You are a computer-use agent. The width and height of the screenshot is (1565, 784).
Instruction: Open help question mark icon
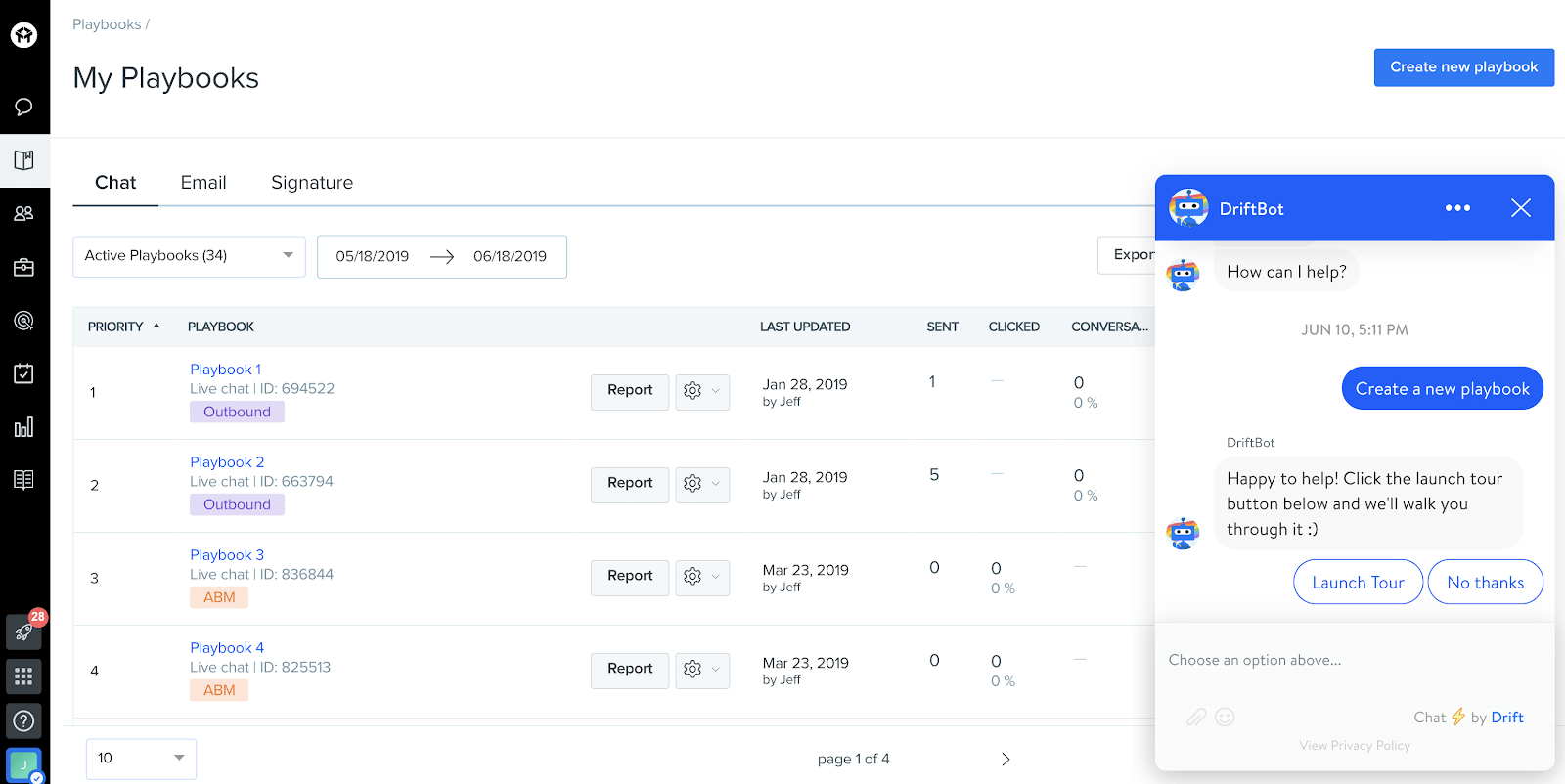pos(24,721)
